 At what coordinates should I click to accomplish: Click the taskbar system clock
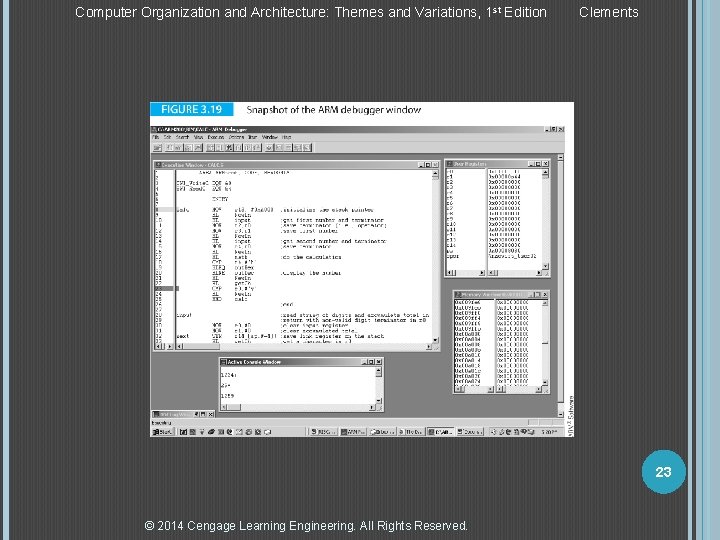point(549,432)
